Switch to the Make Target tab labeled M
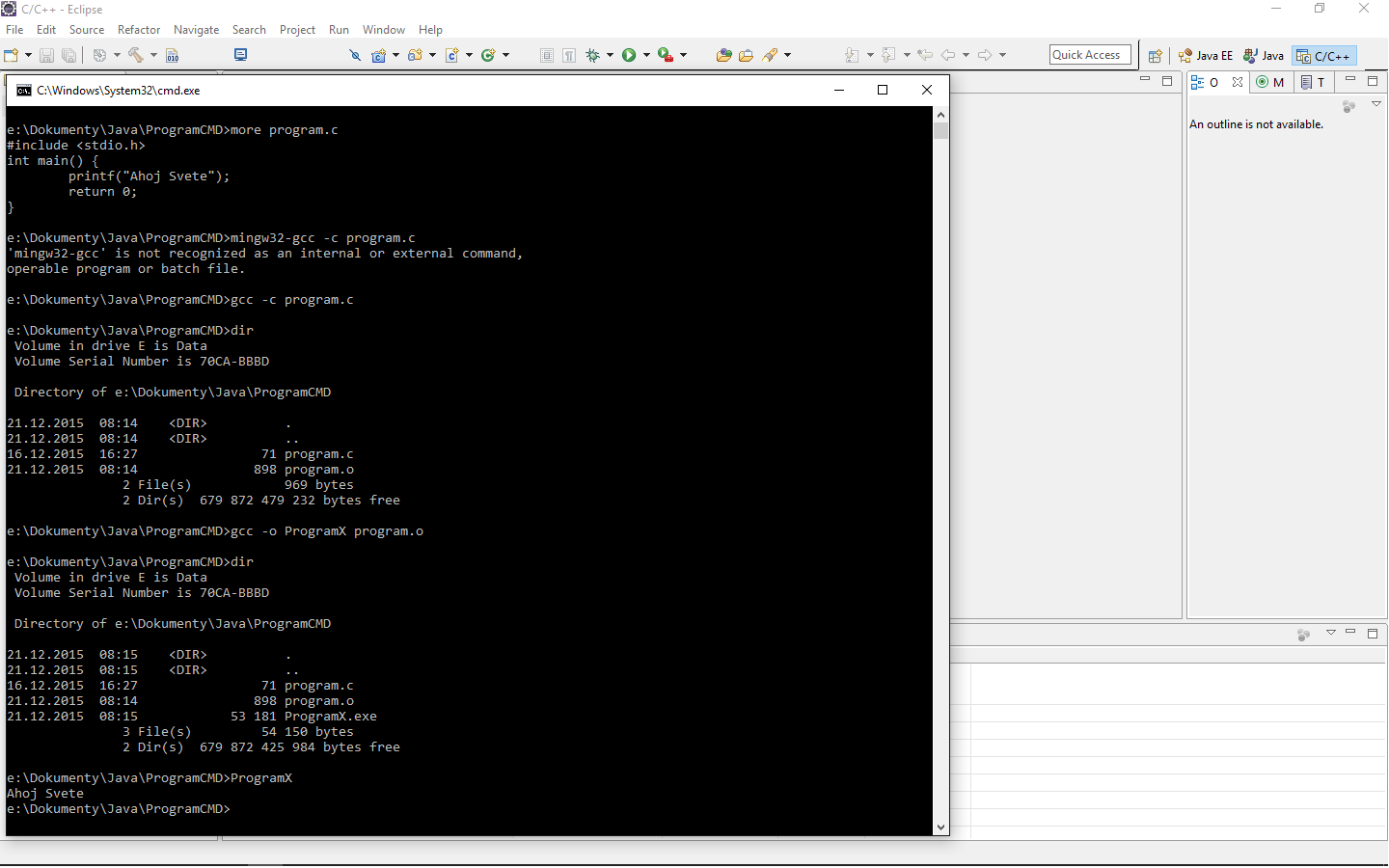The image size is (1389, 868). tap(1270, 82)
